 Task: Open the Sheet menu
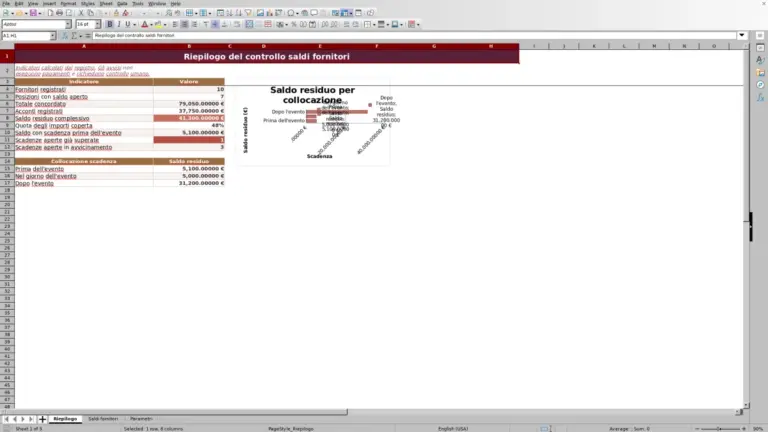[106, 3]
